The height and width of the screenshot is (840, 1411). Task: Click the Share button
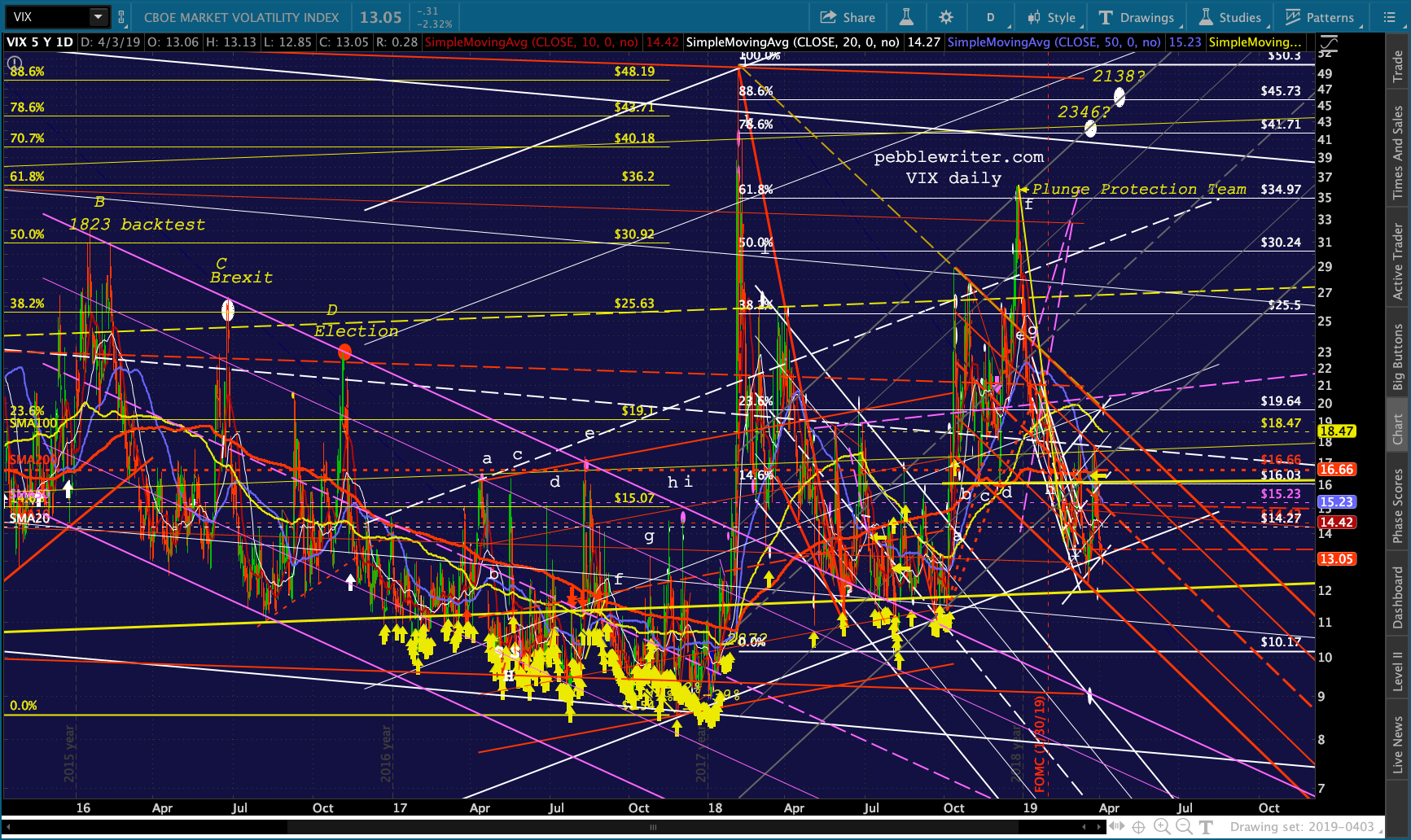tap(848, 17)
